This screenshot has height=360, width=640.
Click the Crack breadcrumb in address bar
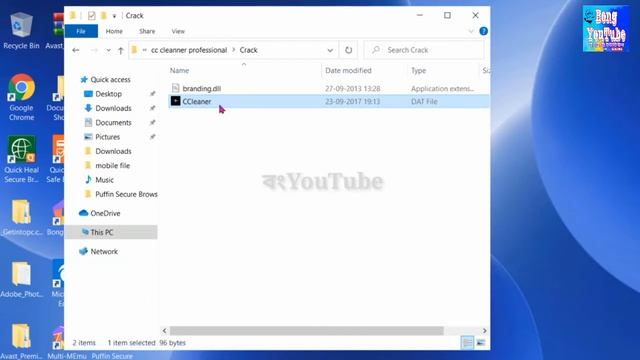248,50
